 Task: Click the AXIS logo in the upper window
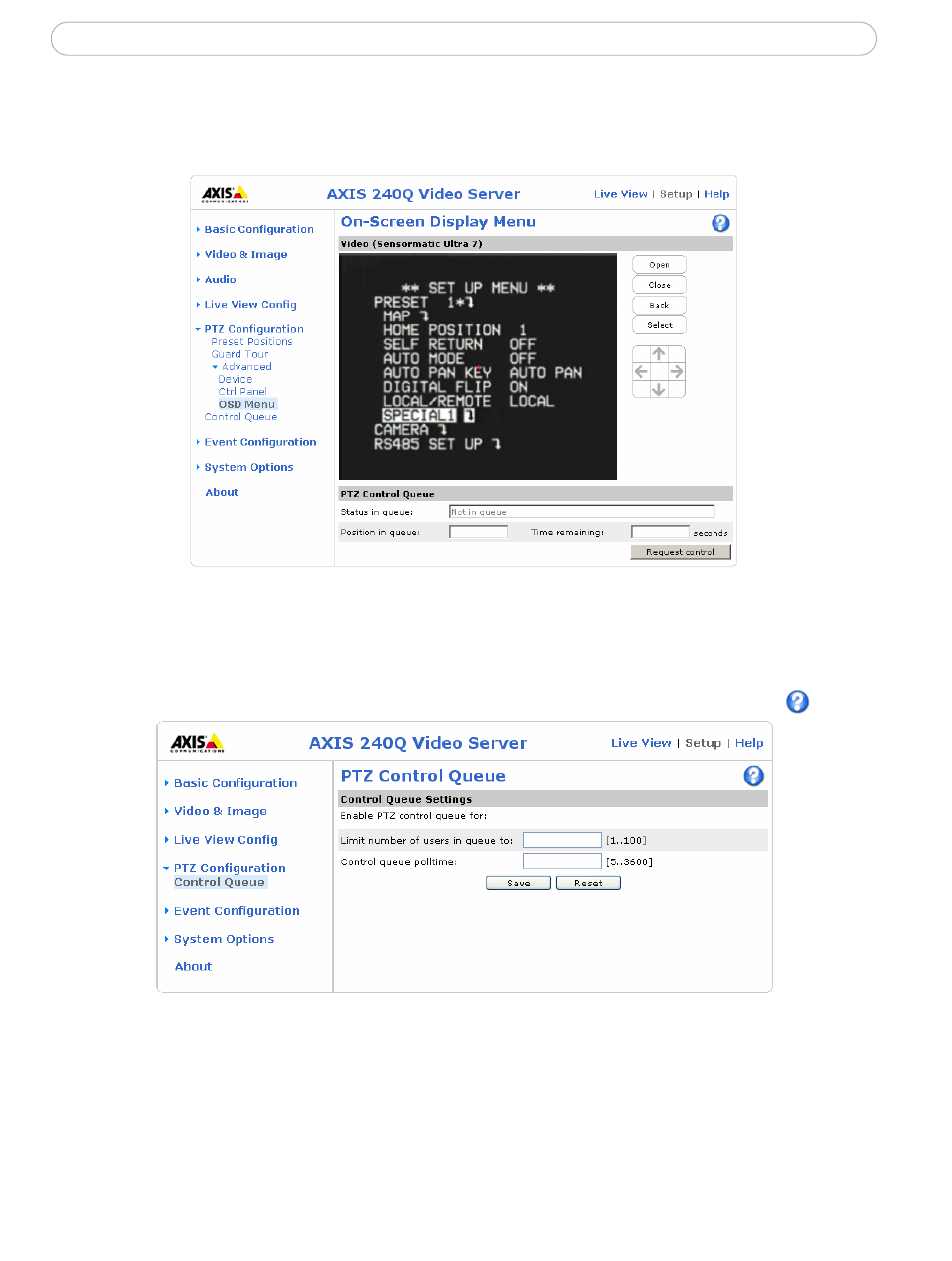[x=225, y=194]
